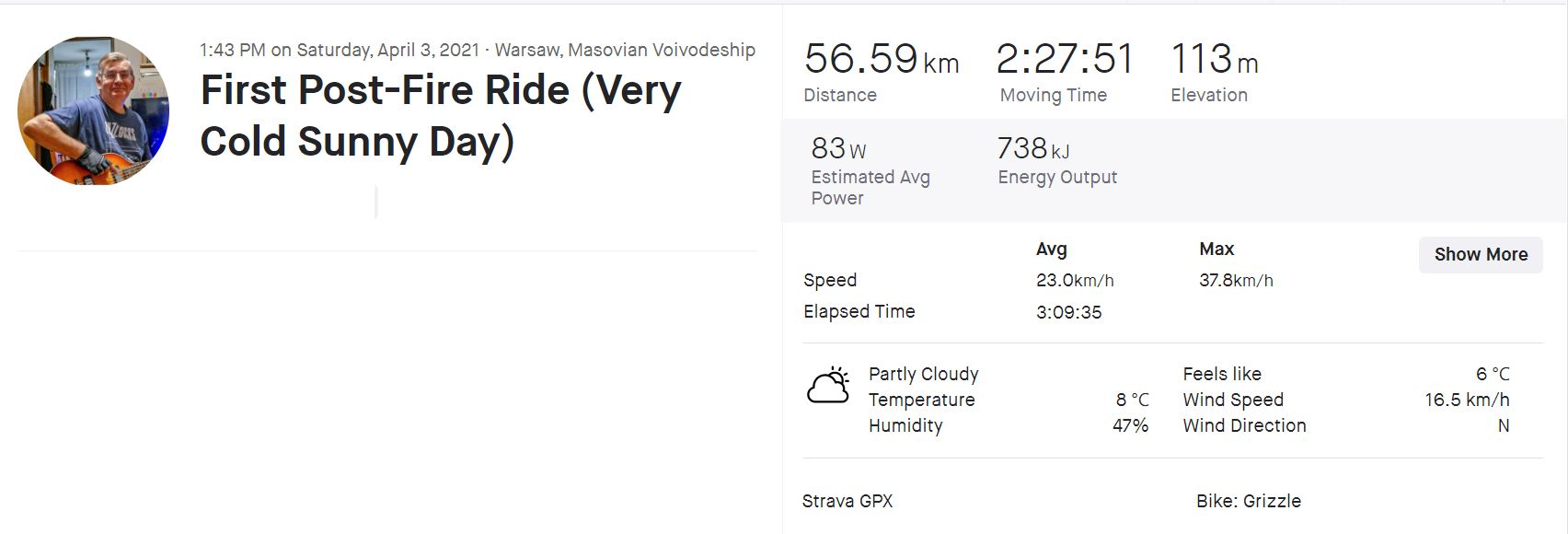Click the Strava GPX source text
The image size is (1568, 534).
(x=847, y=502)
